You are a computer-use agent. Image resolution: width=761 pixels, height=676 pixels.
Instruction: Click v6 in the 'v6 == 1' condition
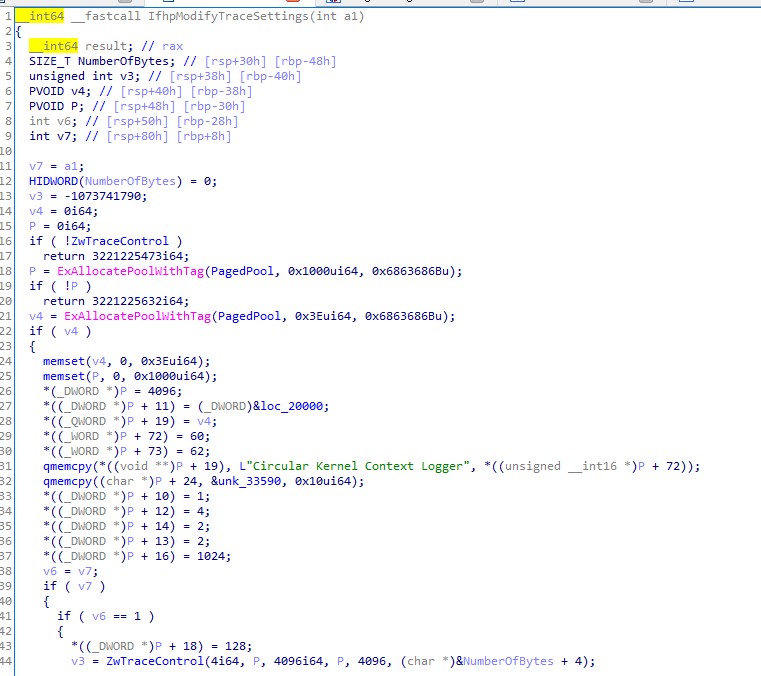99,616
